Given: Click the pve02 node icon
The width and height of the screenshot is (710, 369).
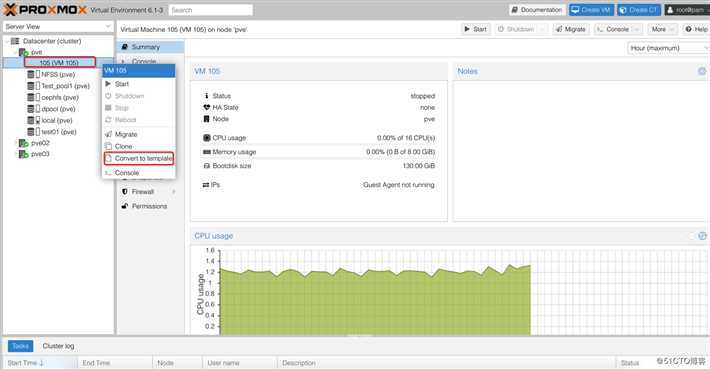Looking at the screenshot, I should (23, 143).
